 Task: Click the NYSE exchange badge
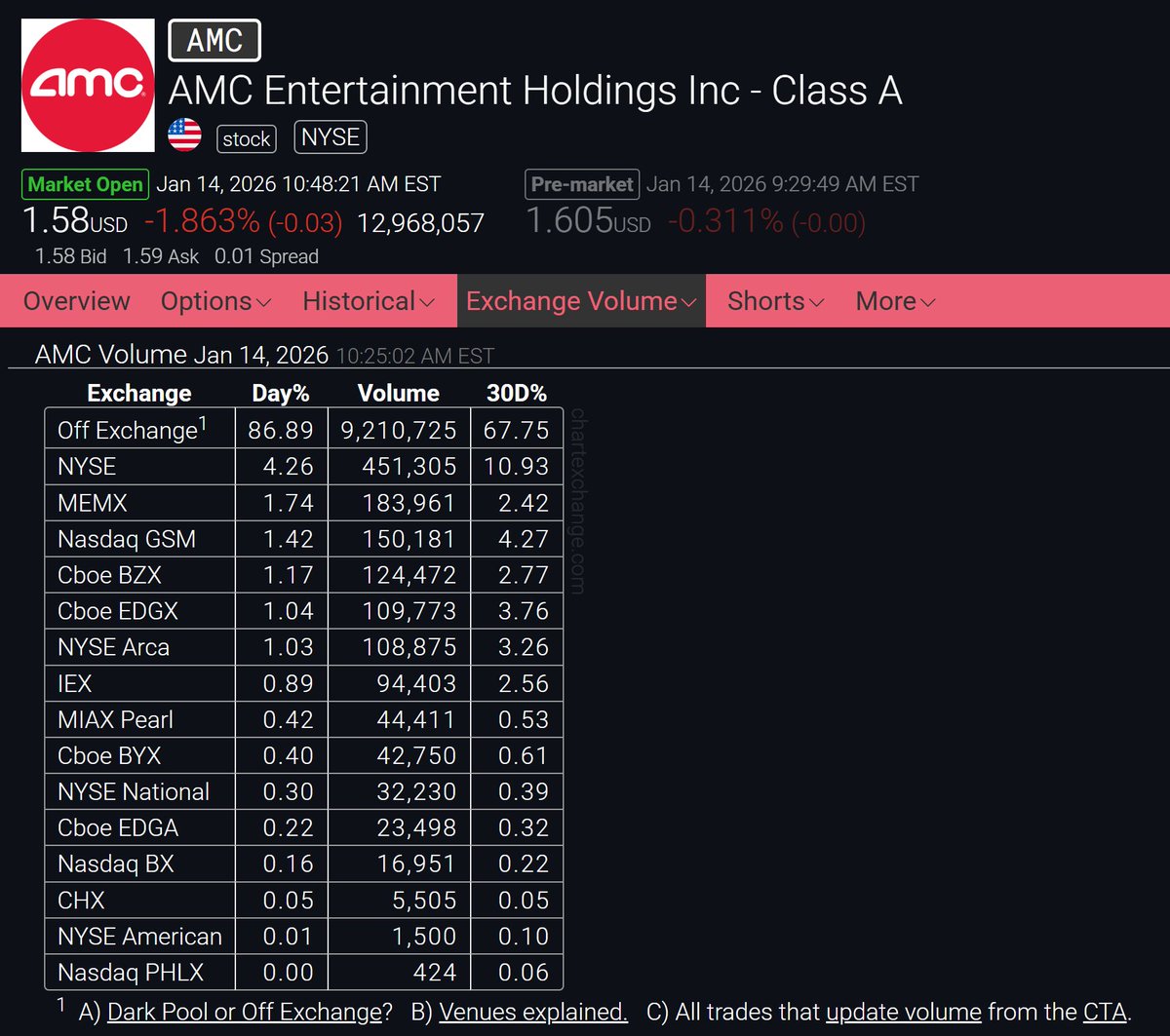(331, 137)
